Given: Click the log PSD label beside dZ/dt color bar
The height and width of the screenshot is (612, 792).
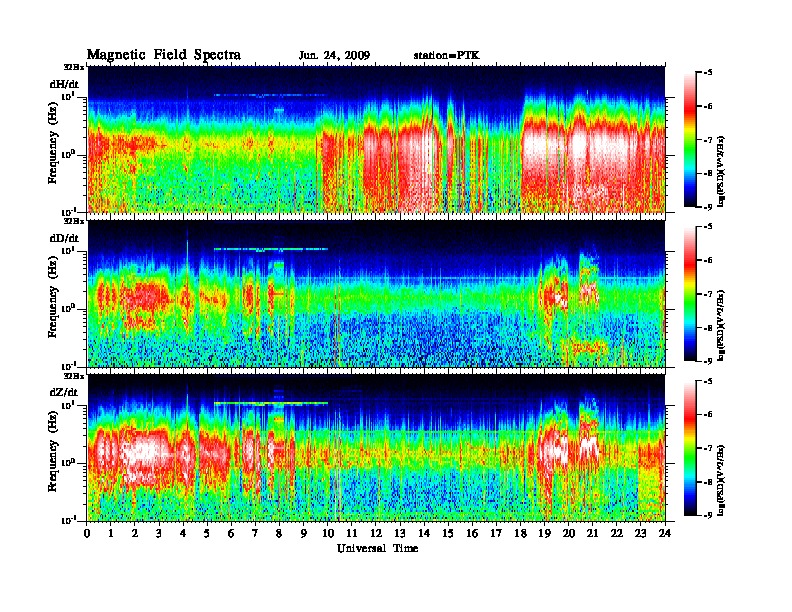Looking at the screenshot, I should coord(721,479).
